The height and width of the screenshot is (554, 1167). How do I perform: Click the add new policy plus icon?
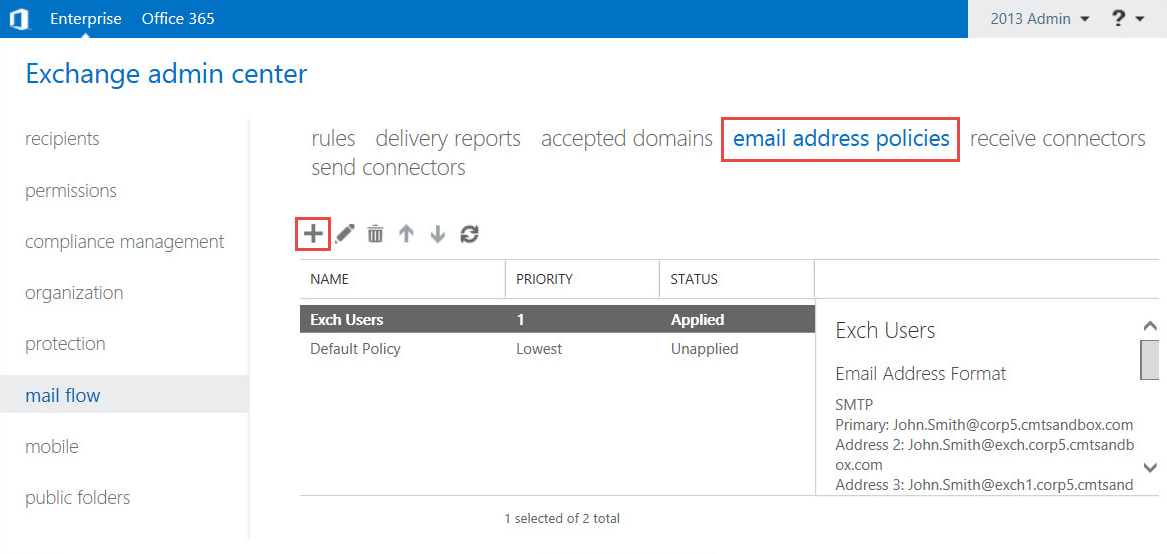[x=313, y=234]
